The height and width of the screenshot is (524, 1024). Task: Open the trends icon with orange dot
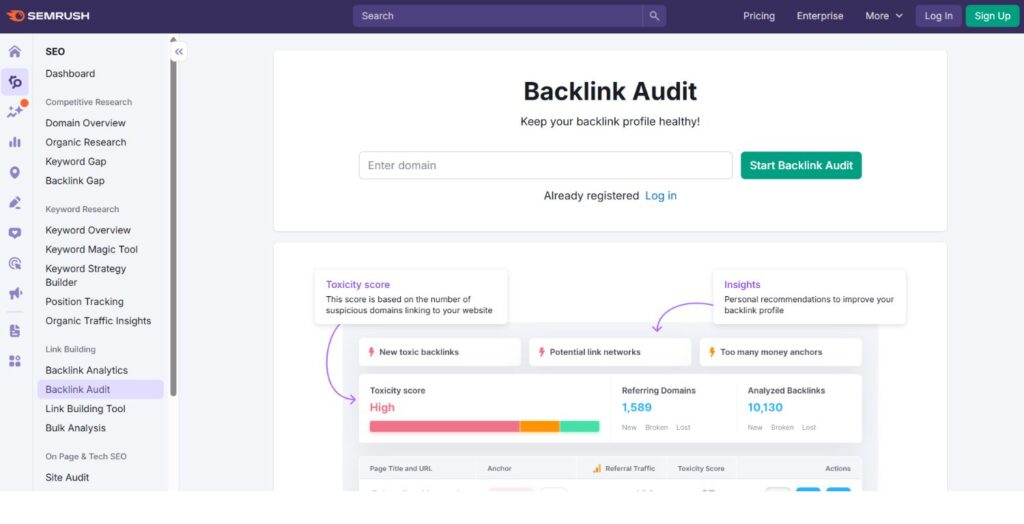coord(15,111)
